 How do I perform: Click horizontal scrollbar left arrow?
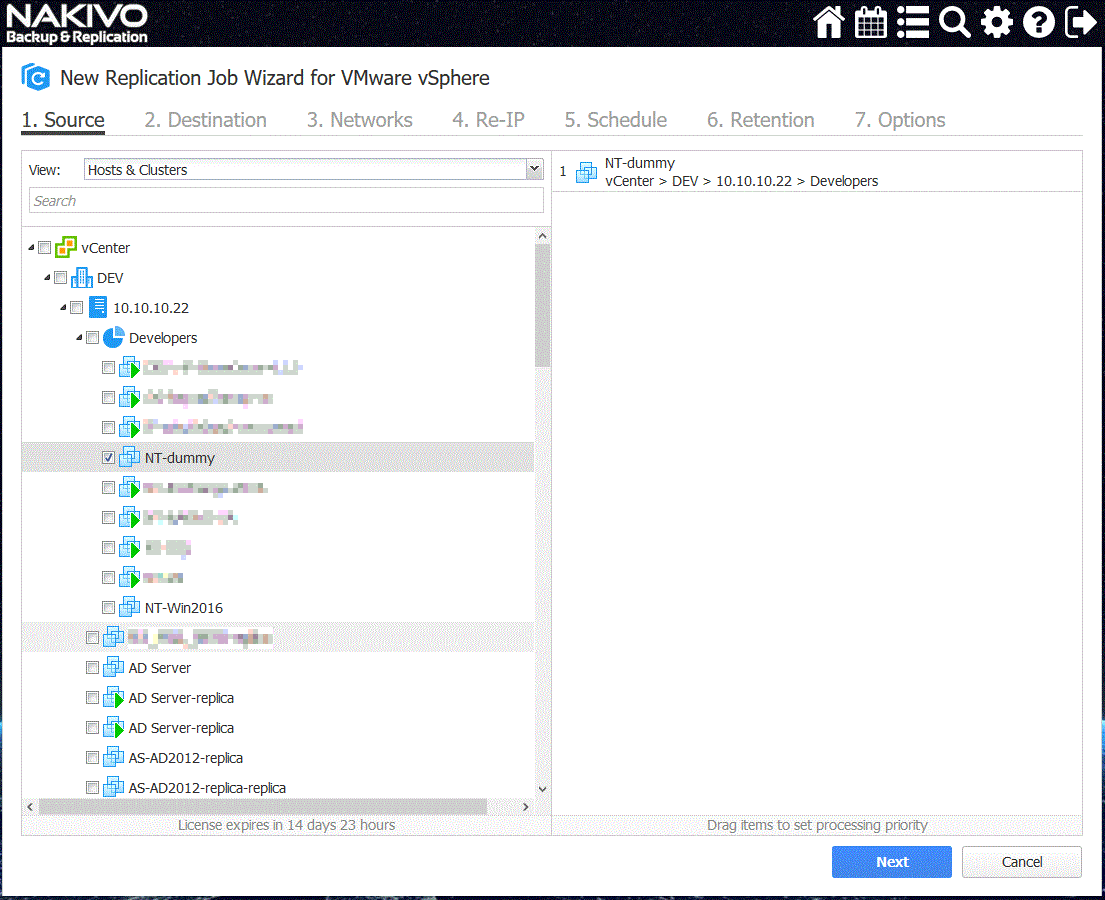point(30,806)
